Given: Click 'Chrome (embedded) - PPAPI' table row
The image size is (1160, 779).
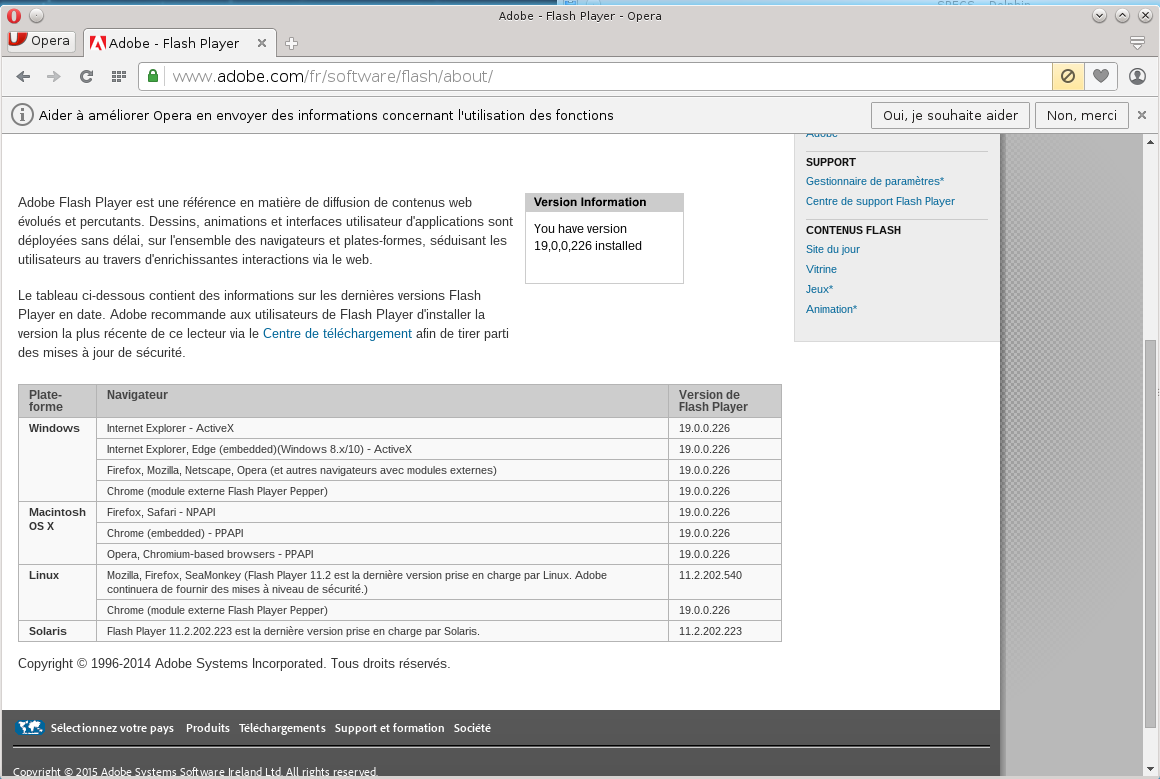Looking at the screenshot, I should tap(382, 533).
